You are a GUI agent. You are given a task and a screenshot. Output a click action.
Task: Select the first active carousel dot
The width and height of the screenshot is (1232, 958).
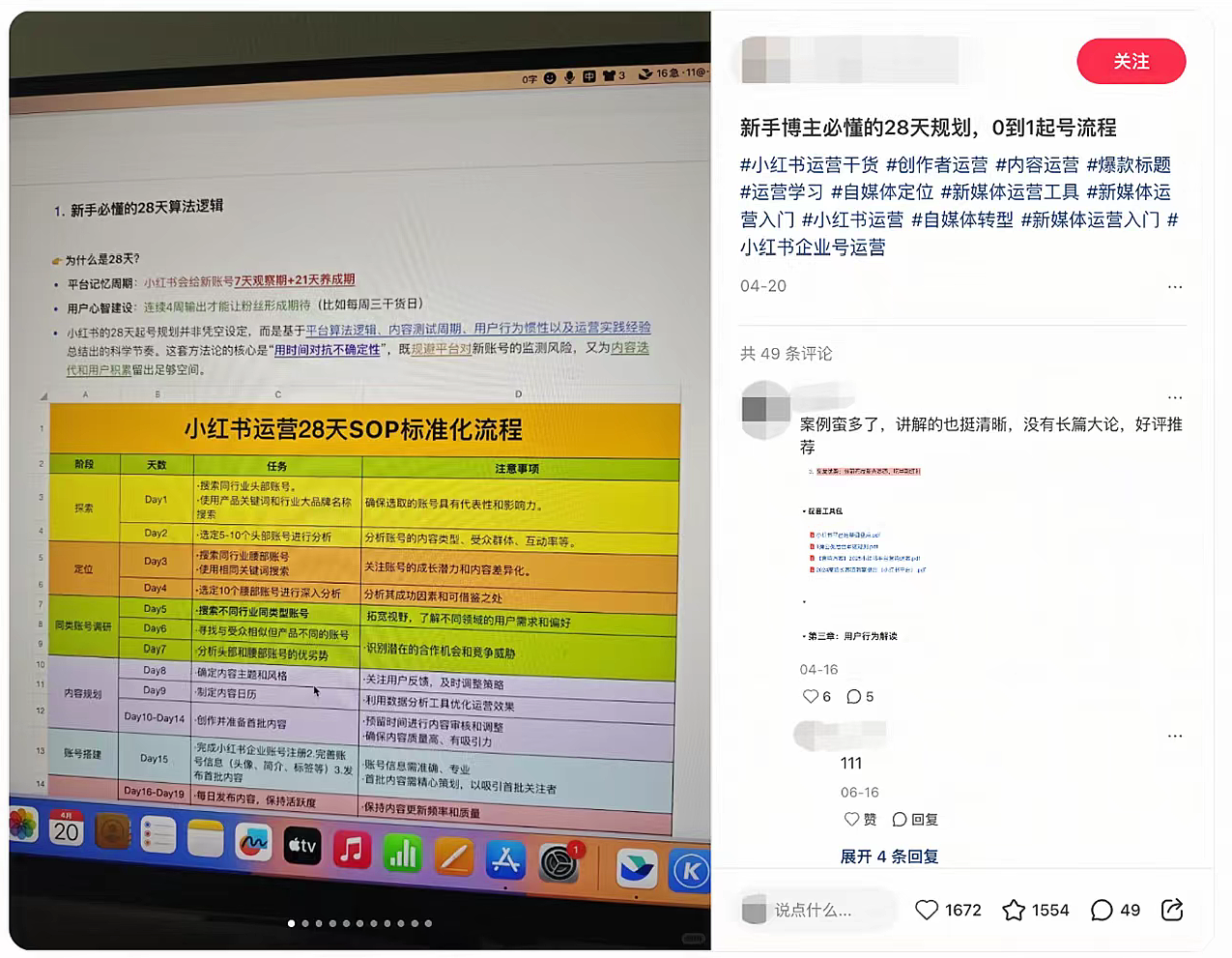click(292, 923)
